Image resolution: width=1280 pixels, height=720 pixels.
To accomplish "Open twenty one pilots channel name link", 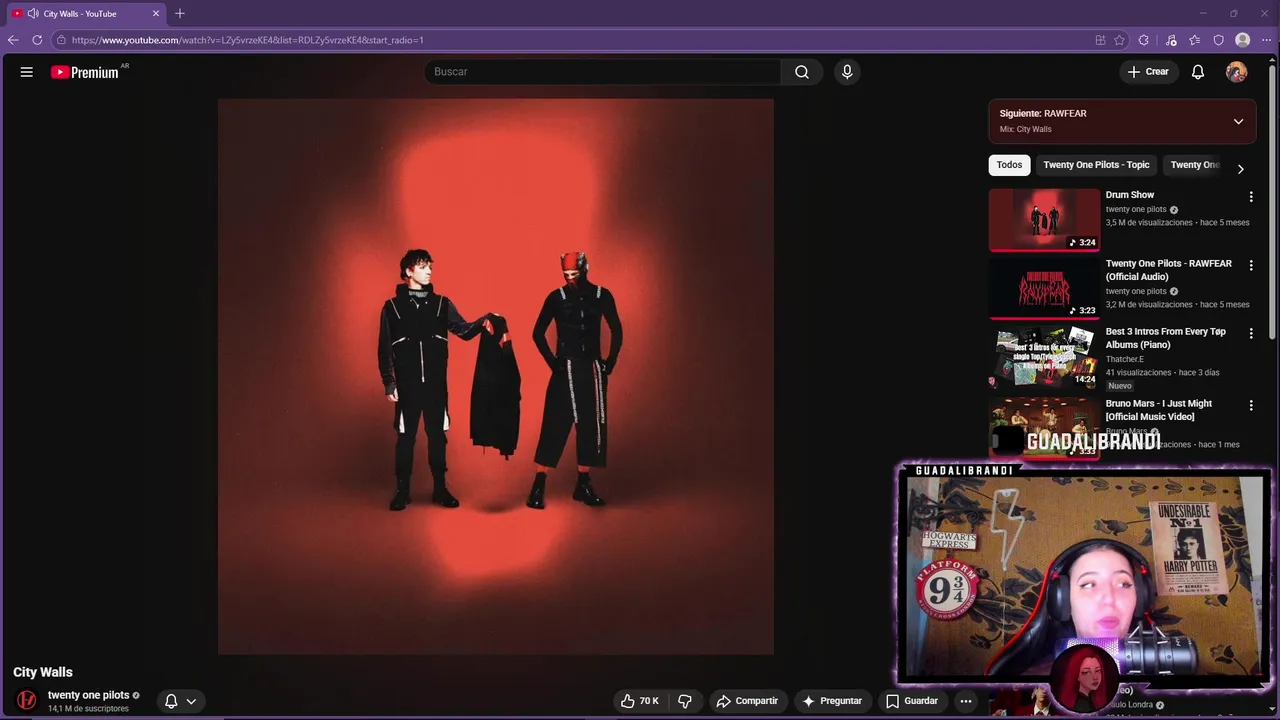I will (88, 695).
